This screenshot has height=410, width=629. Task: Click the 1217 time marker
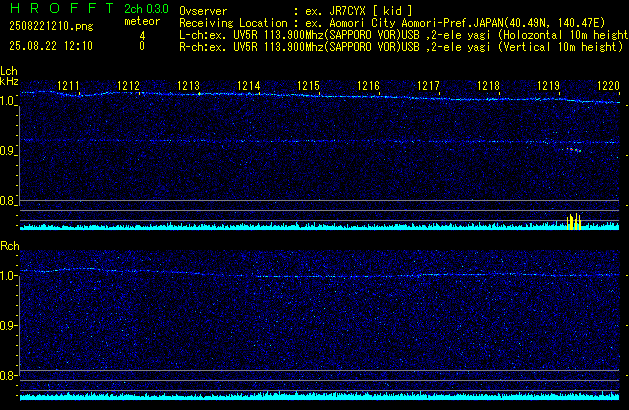pos(428,86)
